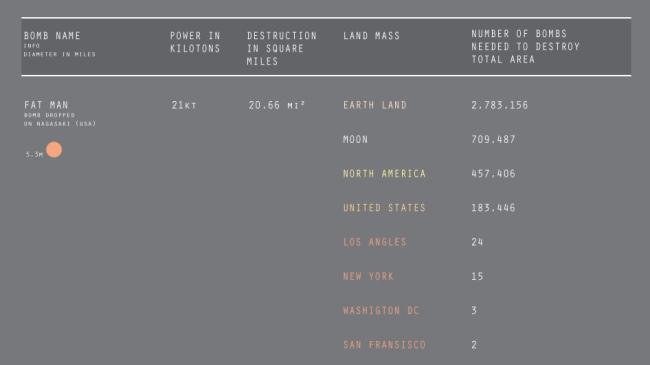
Task: Select the Fat Man bomb title
Action: point(46,105)
